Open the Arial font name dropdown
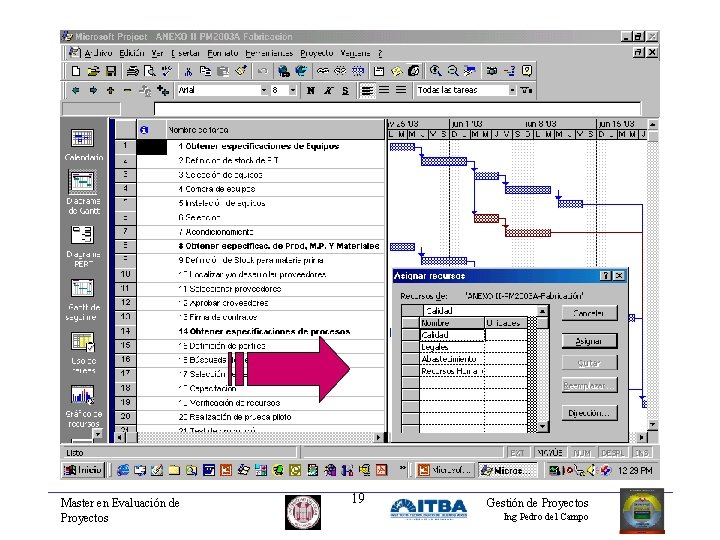The image size is (720, 540). pyautogui.click(x=264, y=90)
